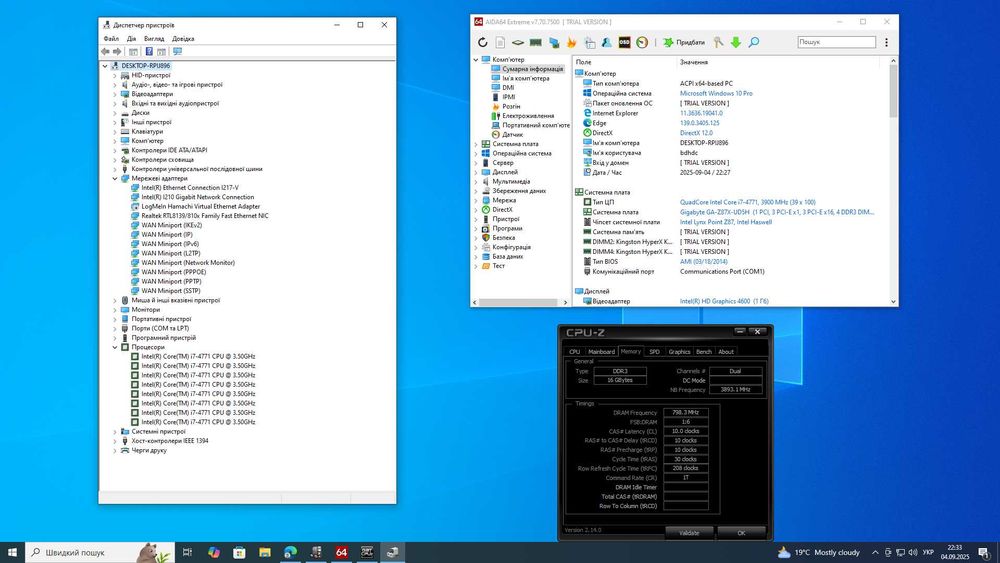1000x563 pixels.
Task: Select Intel(R) Ethernet Connection I217-V adapter
Action: pyautogui.click(x=190, y=188)
